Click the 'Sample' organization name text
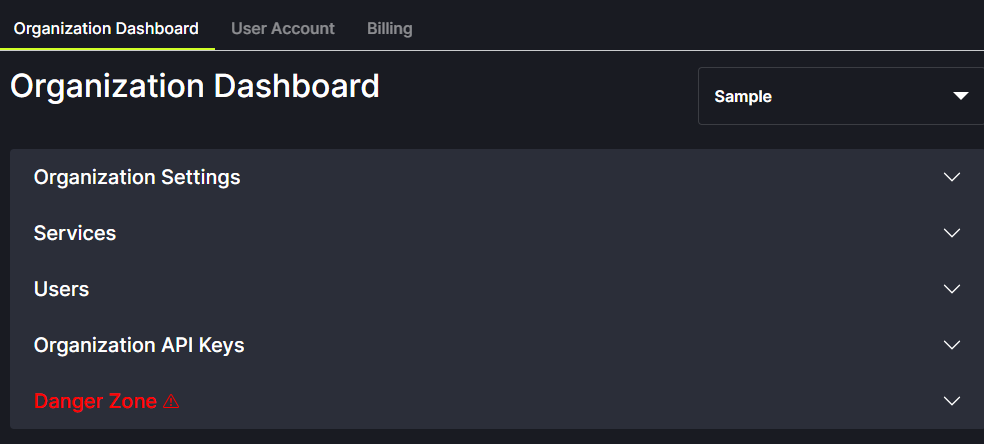The image size is (984, 444). click(743, 97)
